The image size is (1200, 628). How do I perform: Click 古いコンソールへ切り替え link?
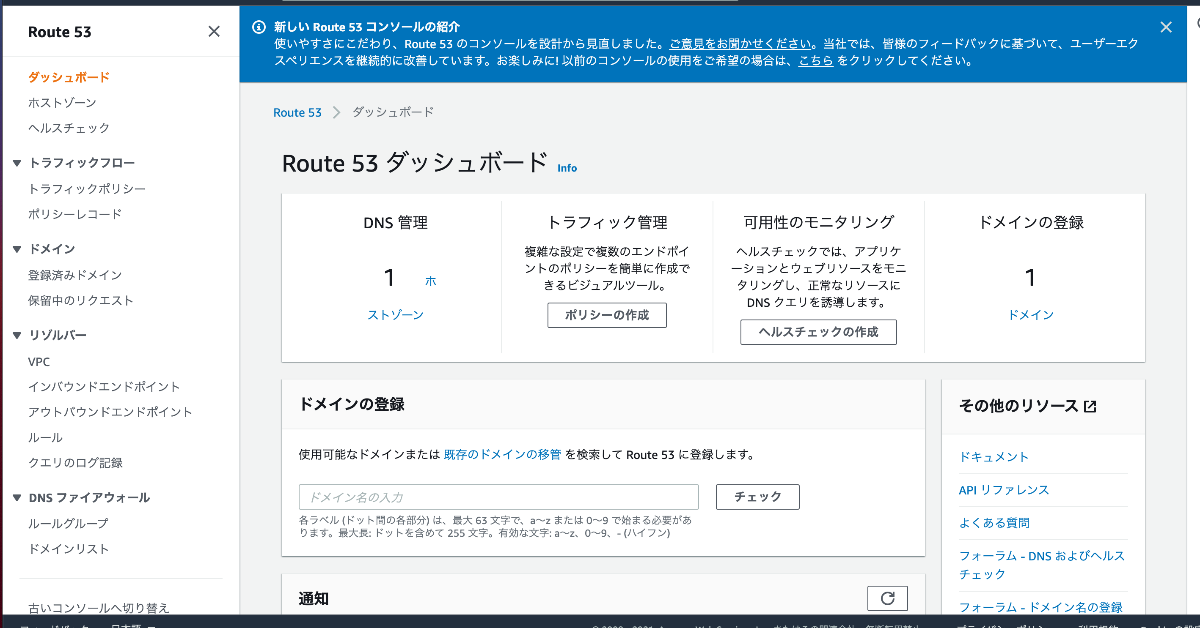(x=99, y=607)
